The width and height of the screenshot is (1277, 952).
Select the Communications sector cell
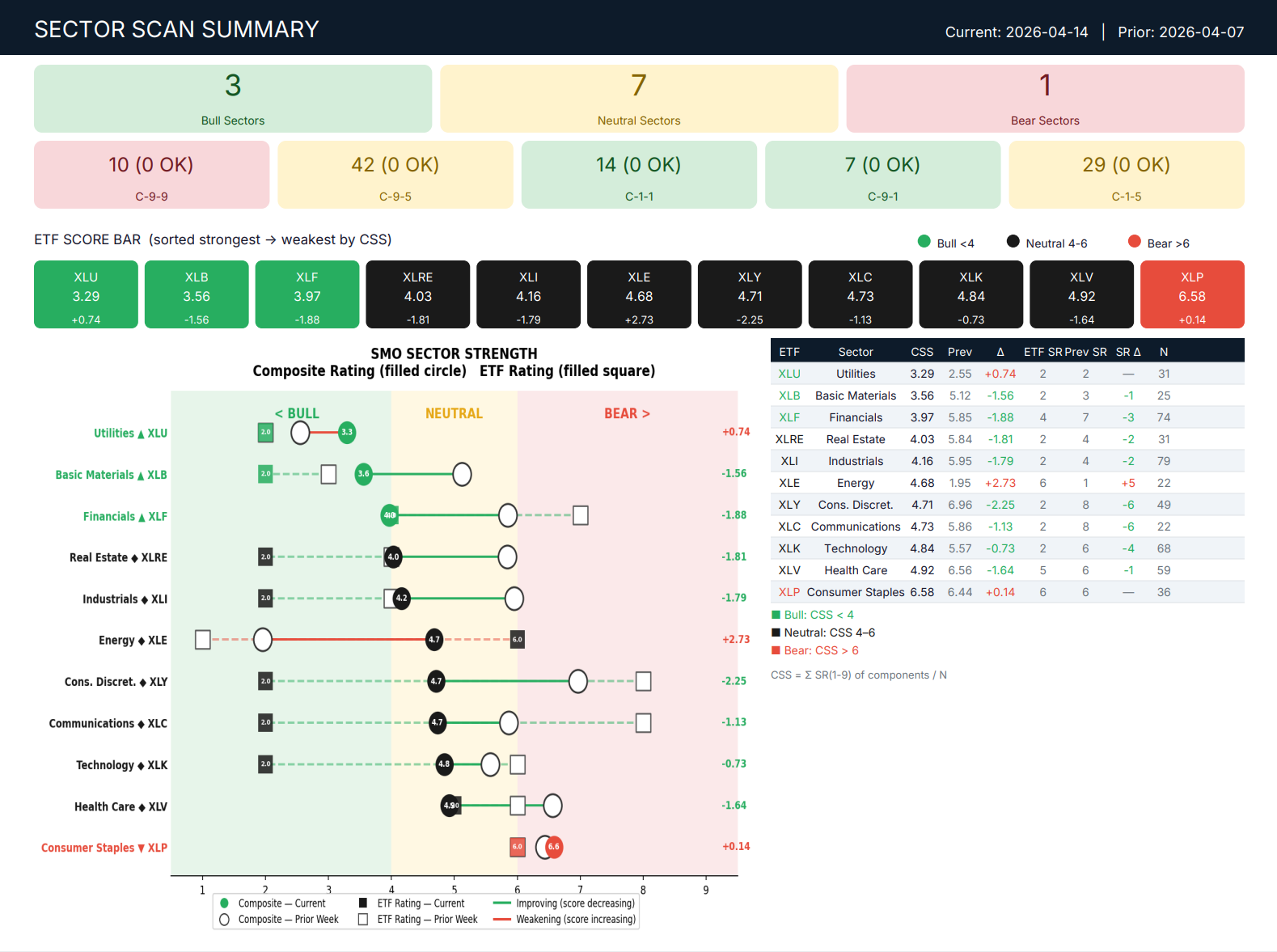[x=856, y=527]
